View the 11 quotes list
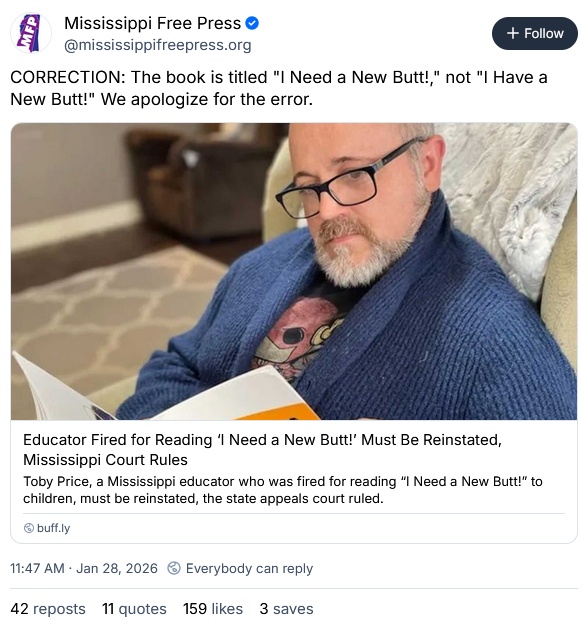 pyautogui.click(x=134, y=609)
